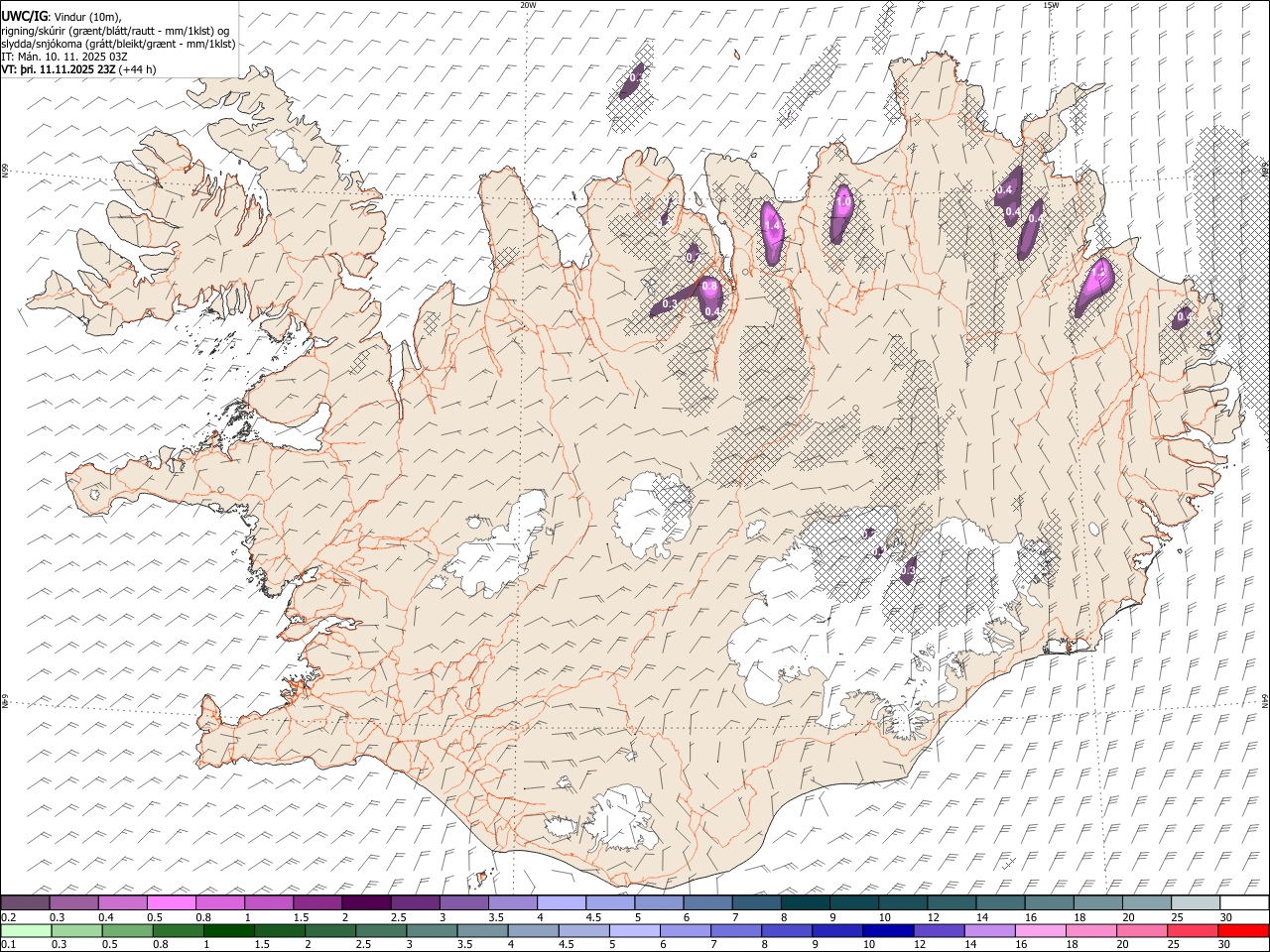The image size is (1270, 952).
Task: Click the 1.0 precipitation label on the map
Action: (x=843, y=202)
